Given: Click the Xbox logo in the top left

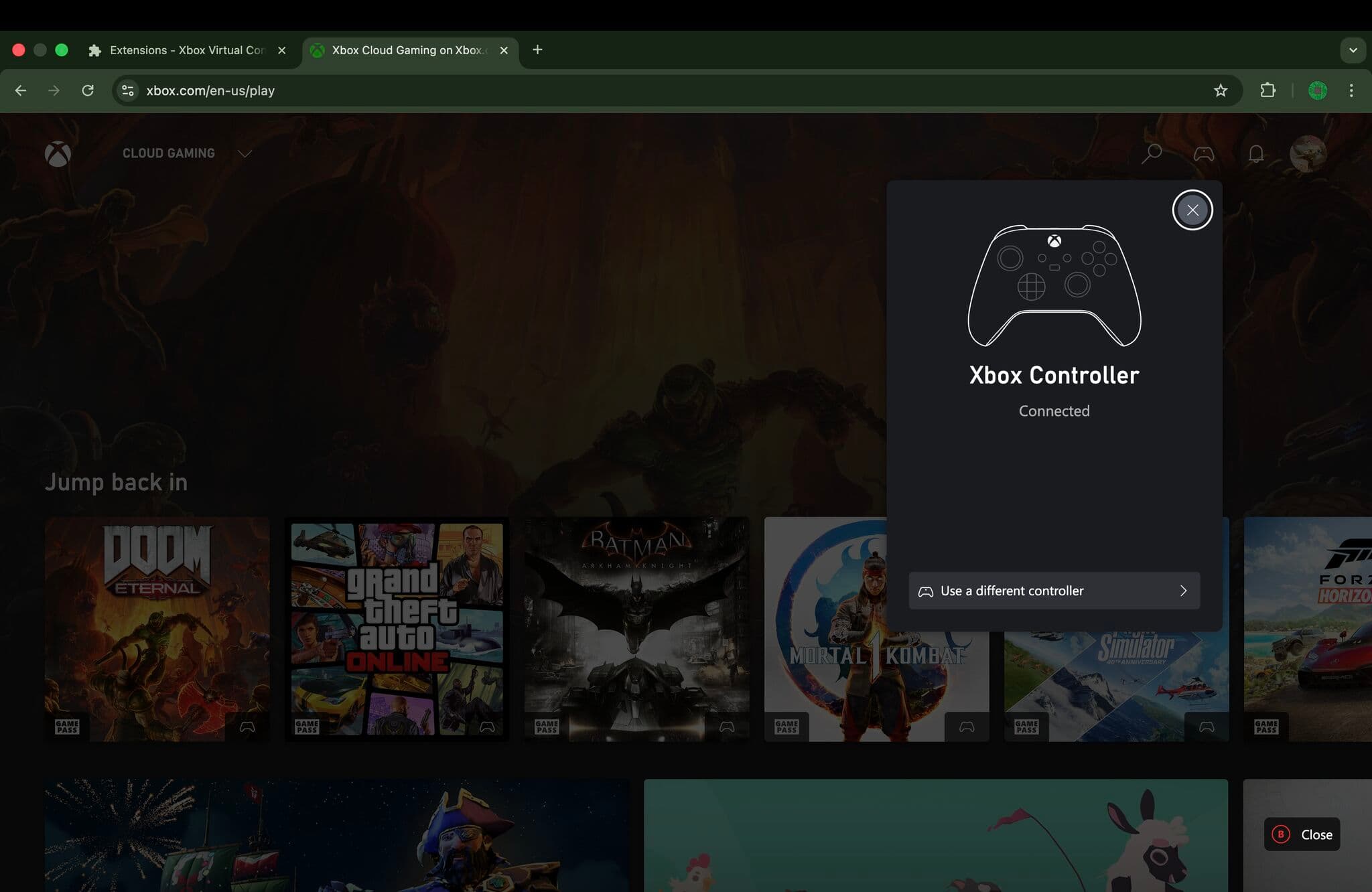Looking at the screenshot, I should pyautogui.click(x=59, y=154).
